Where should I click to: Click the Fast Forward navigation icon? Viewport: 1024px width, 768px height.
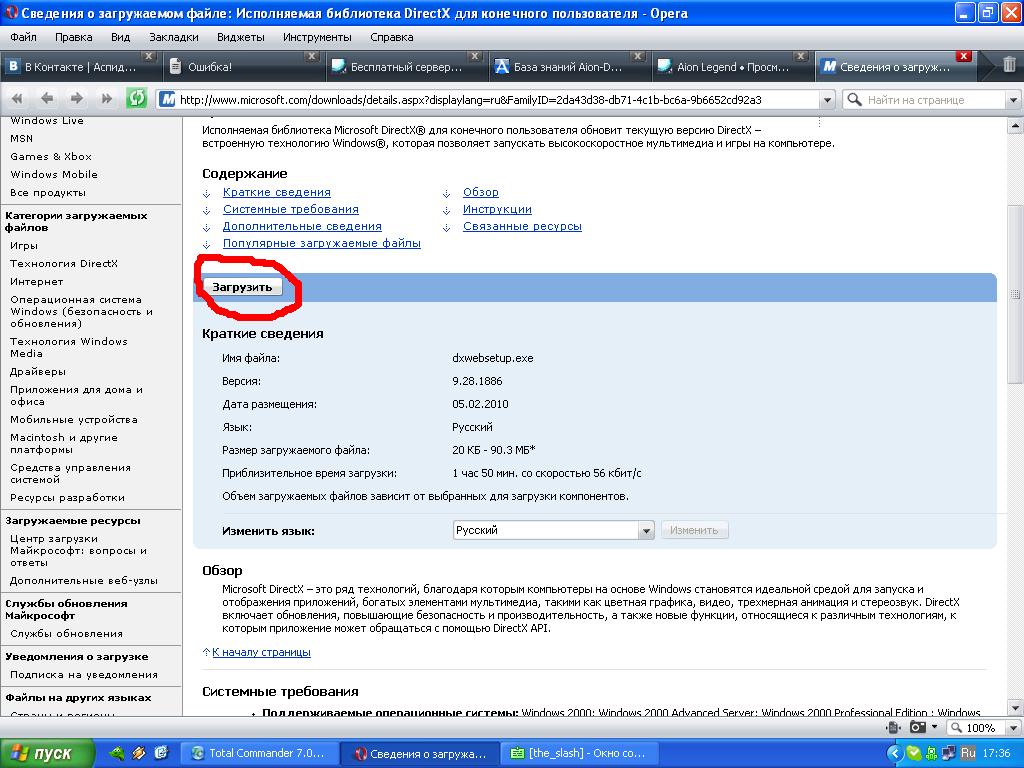point(106,99)
